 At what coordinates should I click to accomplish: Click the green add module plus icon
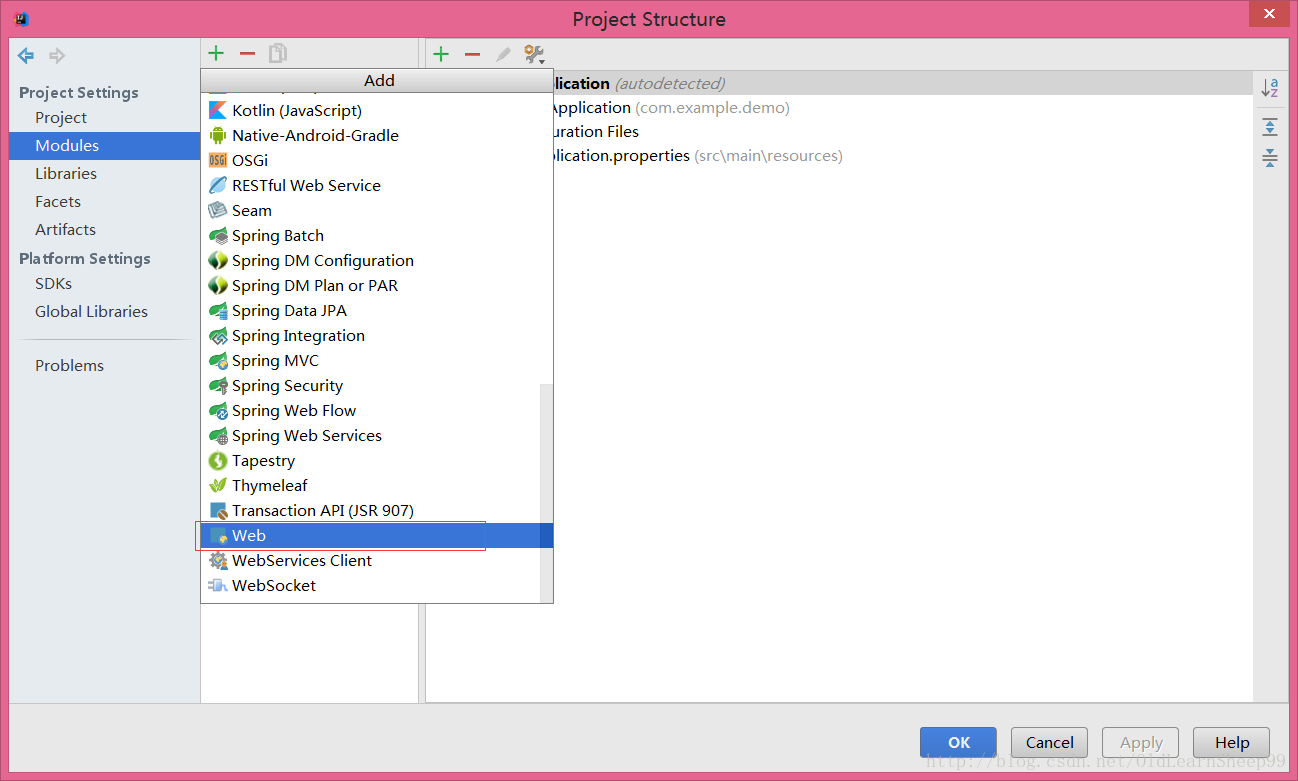pos(216,54)
